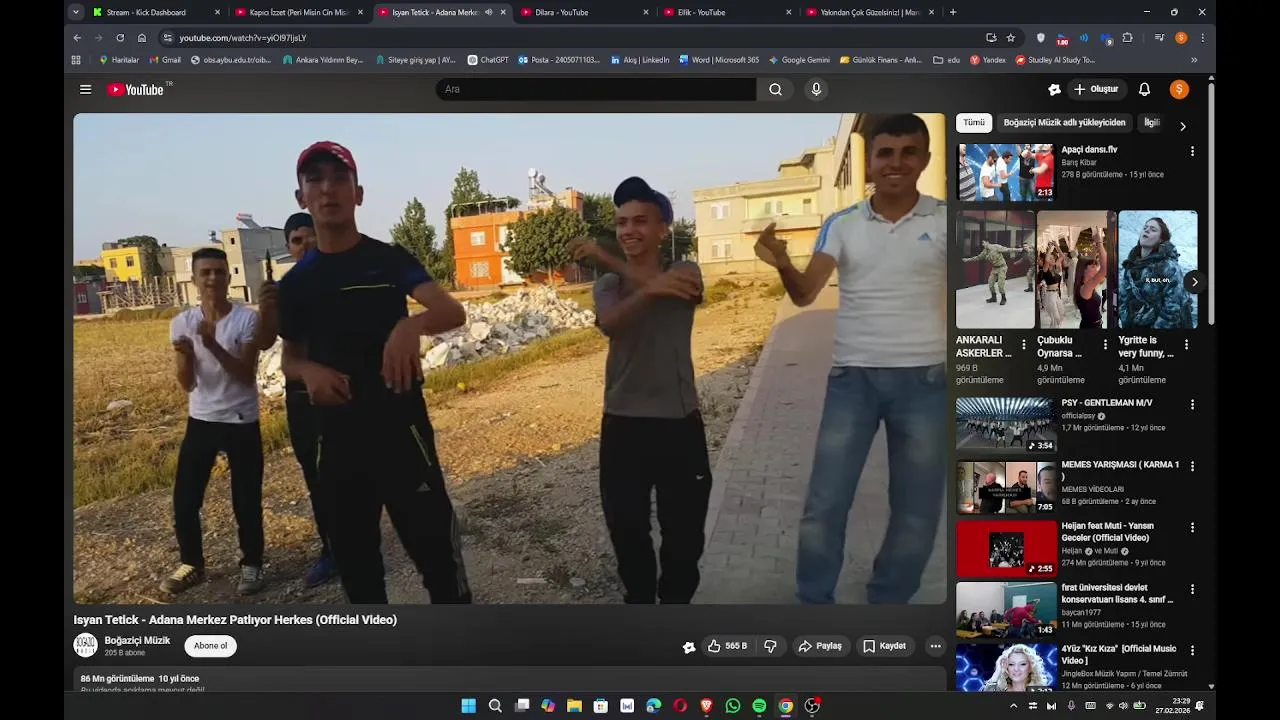
Task: Click the browser address bar URL
Action: [x=243, y=37]
